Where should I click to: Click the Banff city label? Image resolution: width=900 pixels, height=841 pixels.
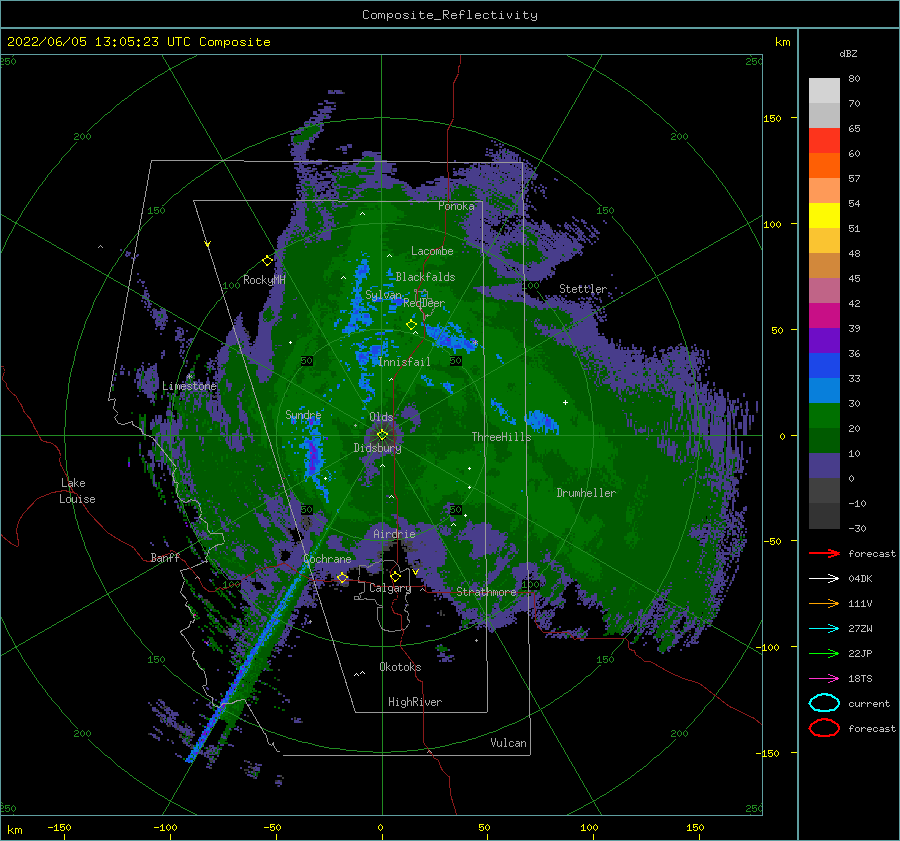tap(165, 557)
